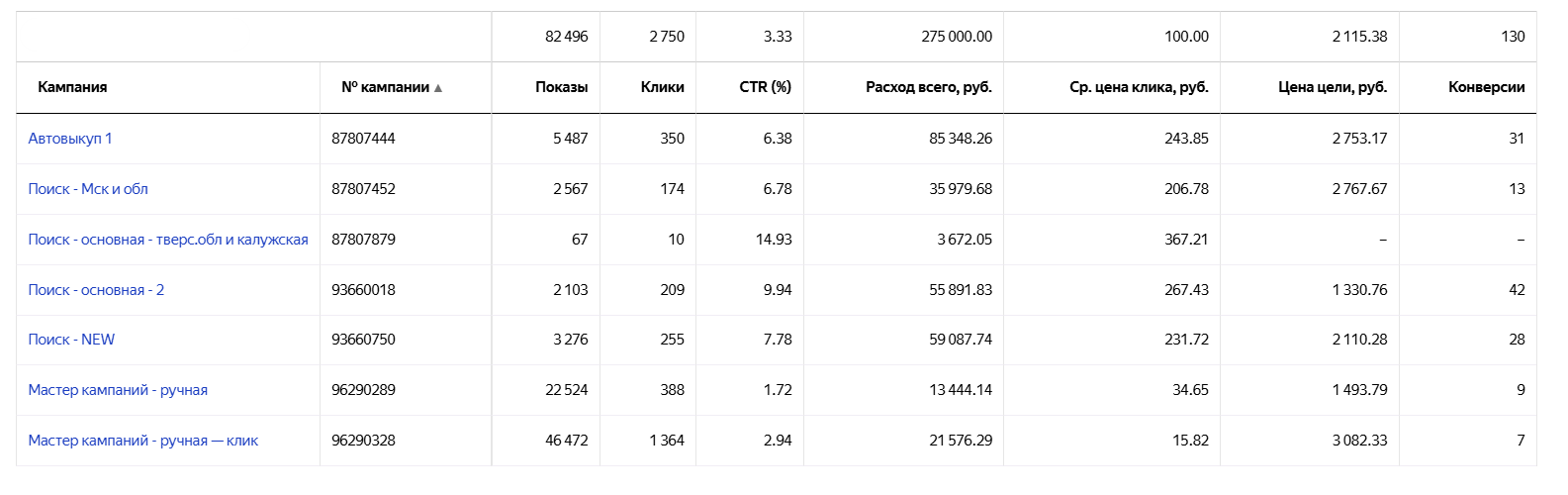Sort by Ср. цена клика, руб. header
This screenshot has height=495, width=1568.
coord(1139,87)
